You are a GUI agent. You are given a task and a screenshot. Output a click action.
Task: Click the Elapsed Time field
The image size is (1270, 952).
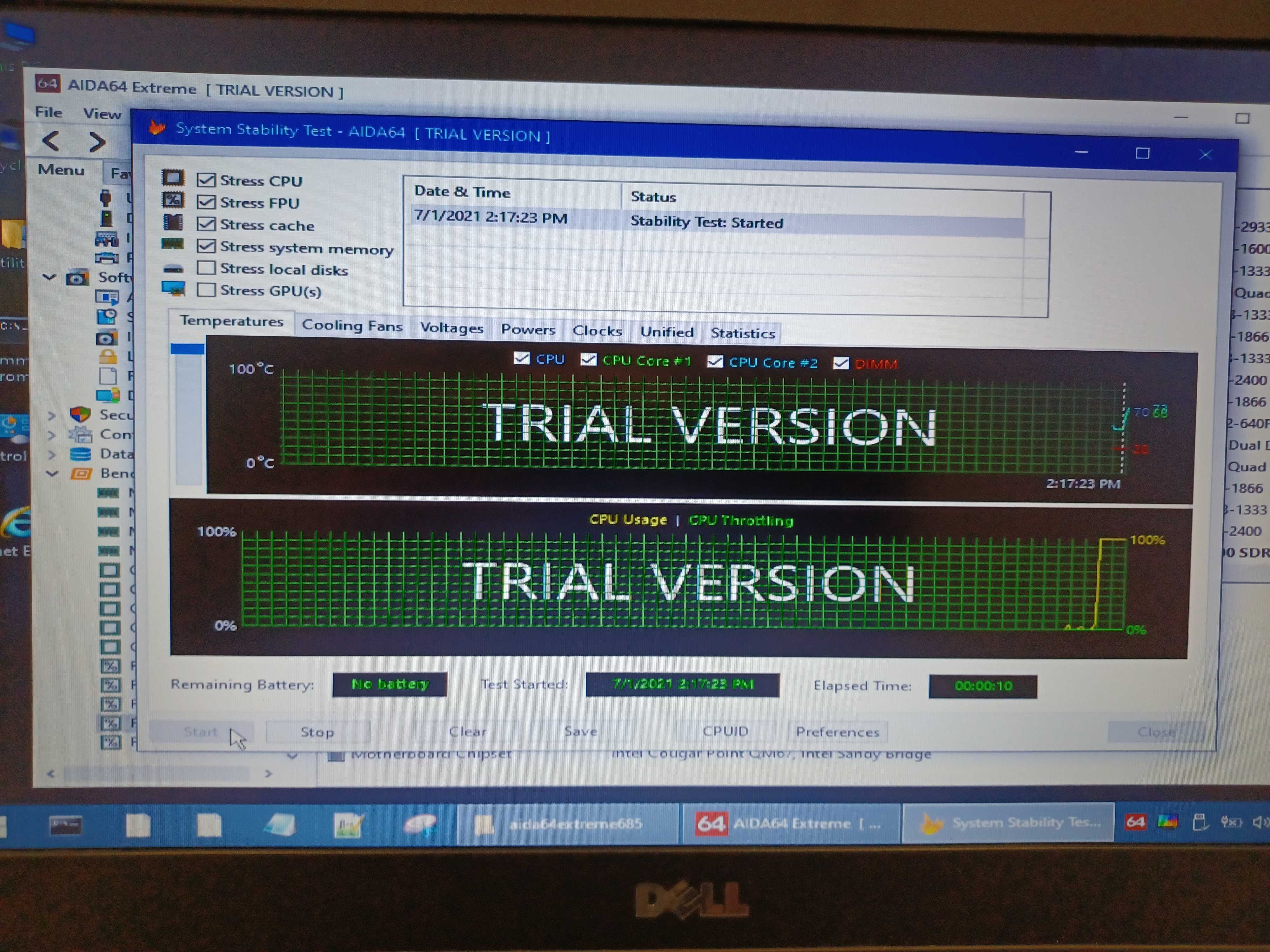click(983, 686)
